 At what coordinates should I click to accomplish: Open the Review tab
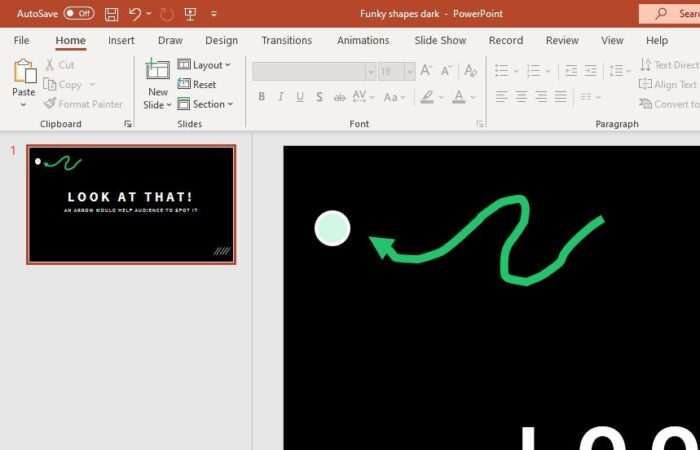[x=562, y=41]
